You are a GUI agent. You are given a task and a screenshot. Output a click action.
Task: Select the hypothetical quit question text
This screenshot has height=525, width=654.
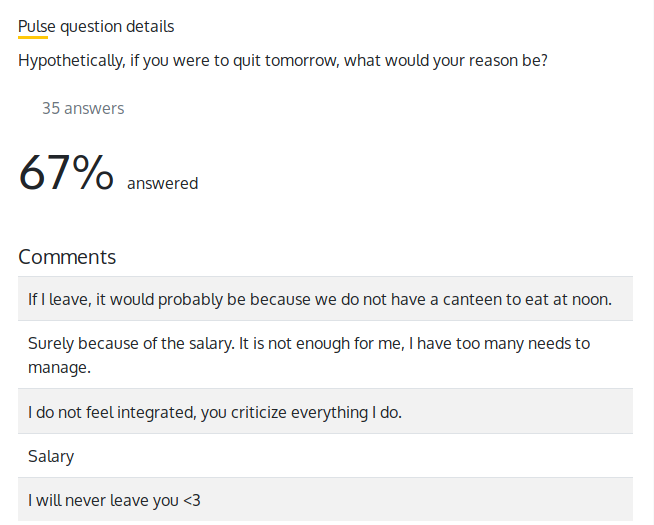tap(282, 60)
